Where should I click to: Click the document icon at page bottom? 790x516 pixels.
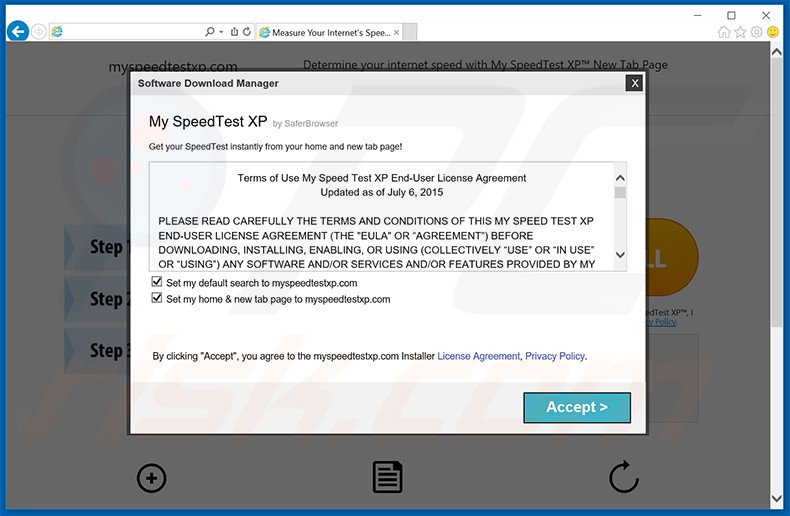pos(387,477)
